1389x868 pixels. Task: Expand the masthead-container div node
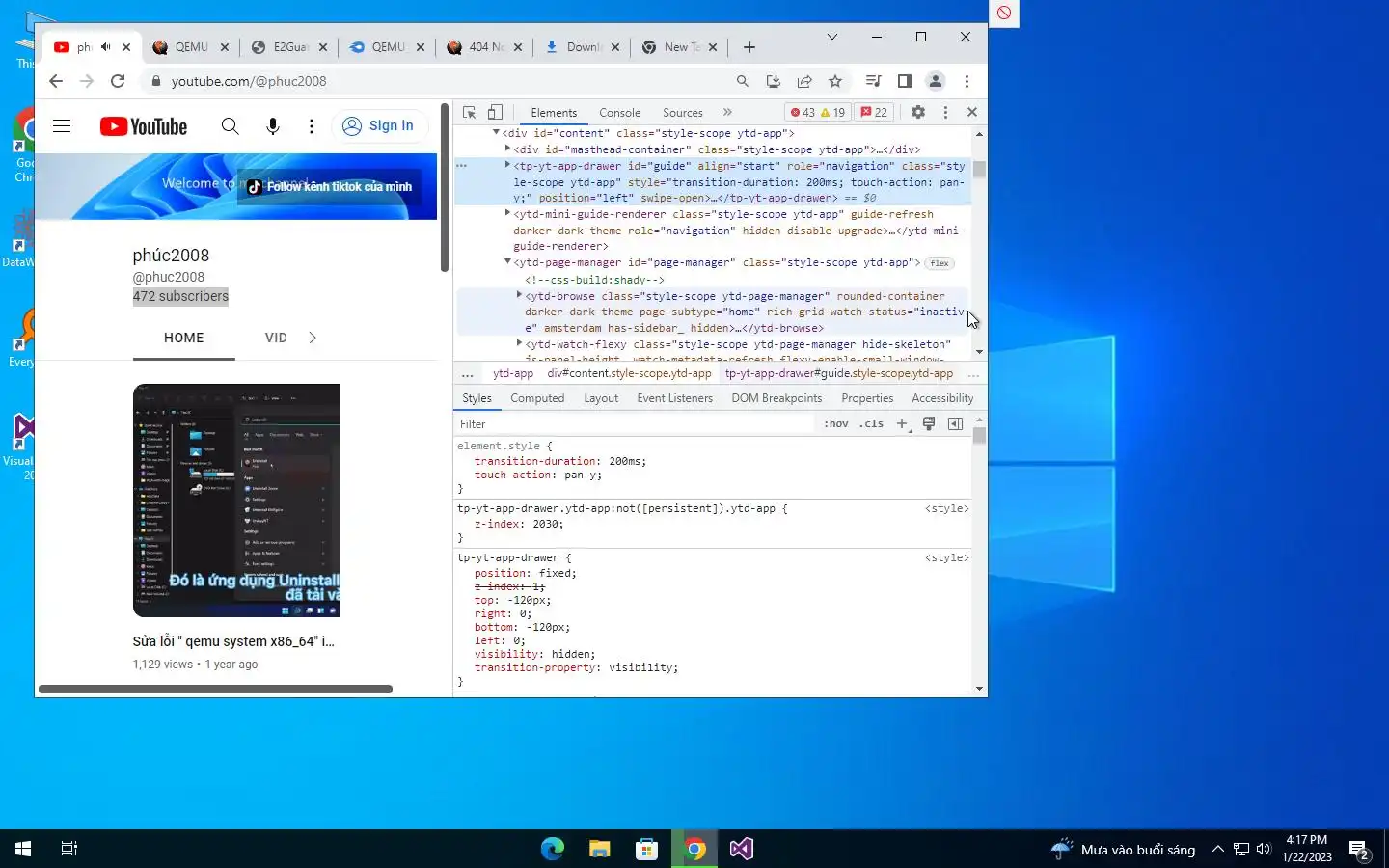[x=507, y=149]
